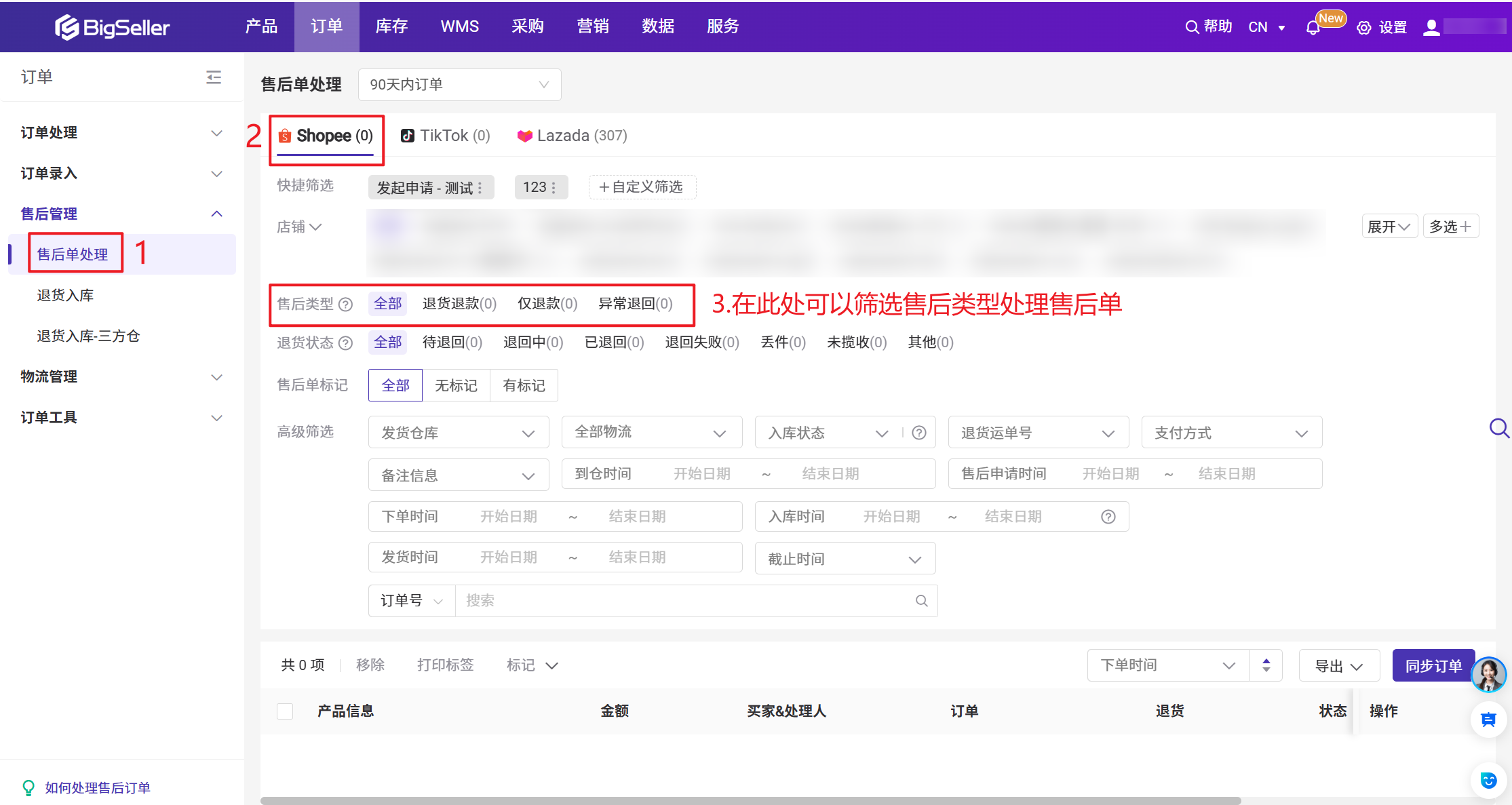Switch to the Shopee (0) tab
Screen dimensions: 1512x805
326,136
